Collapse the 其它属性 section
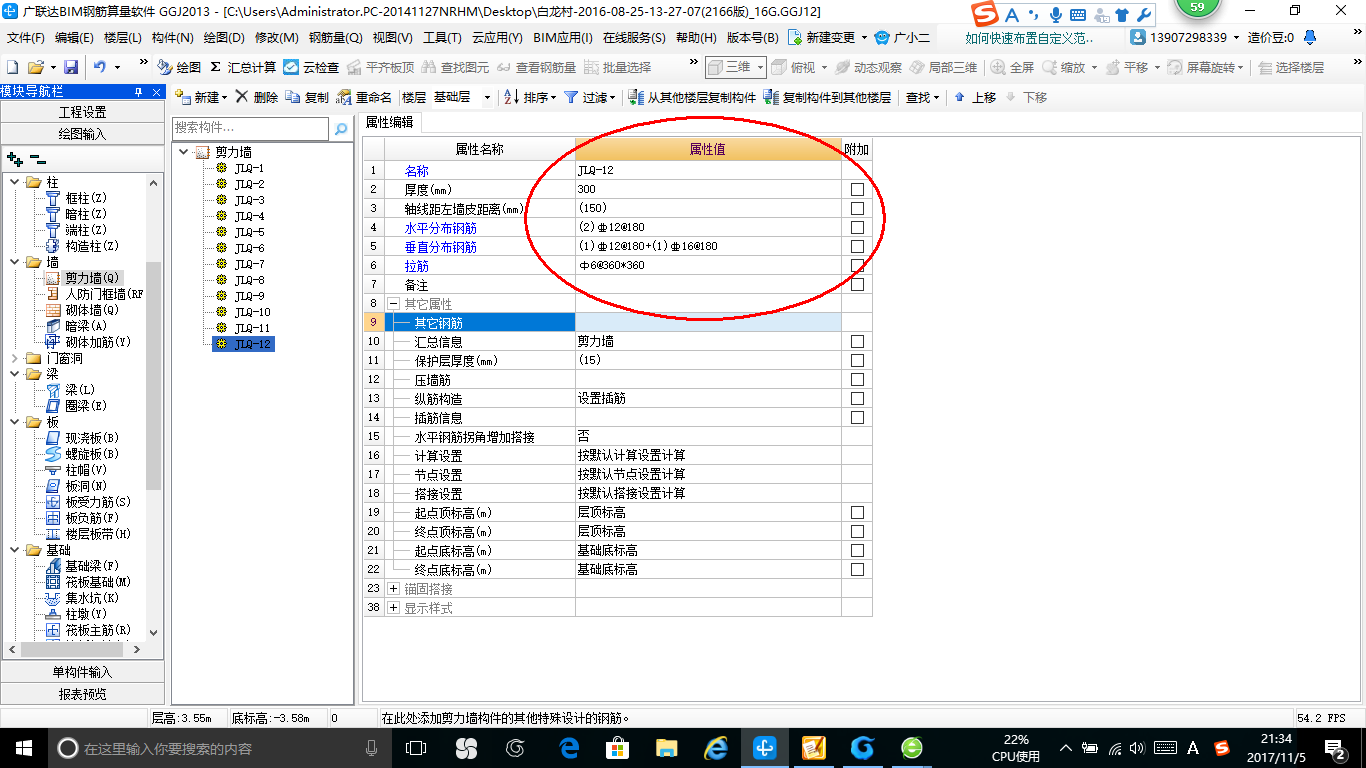 [393, 303]
